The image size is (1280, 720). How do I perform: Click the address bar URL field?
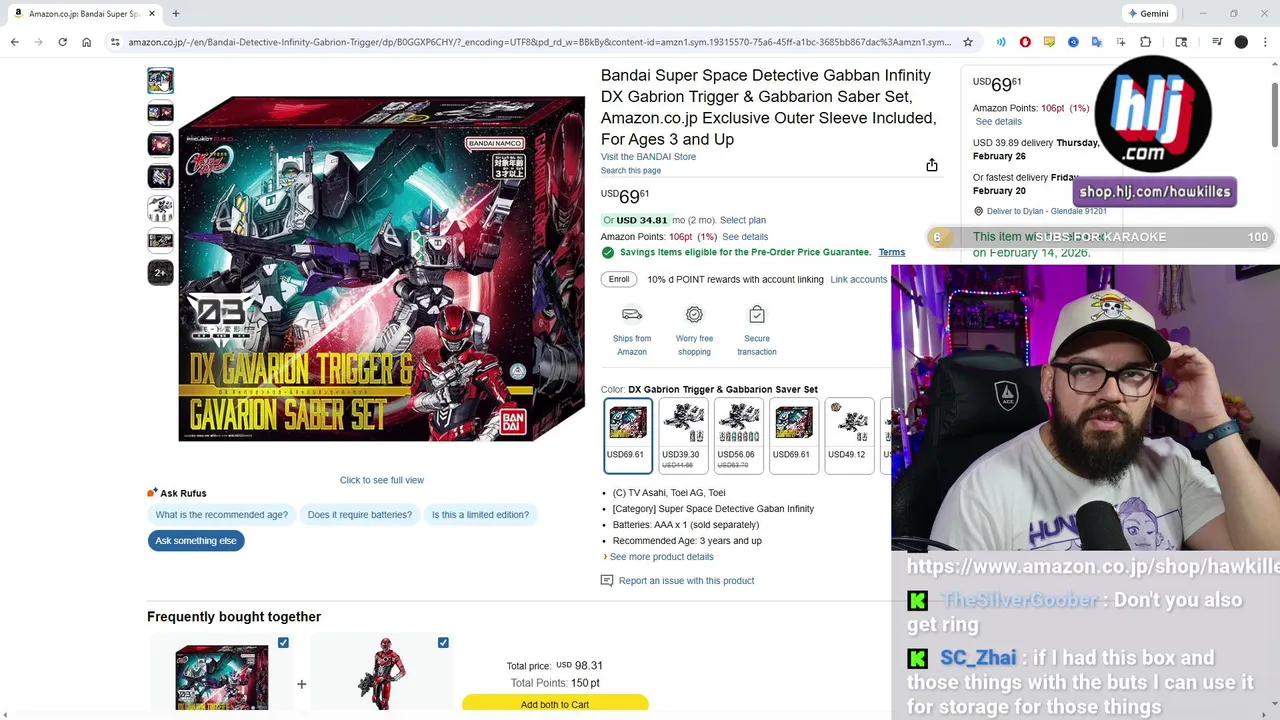(x=540, y=42)
